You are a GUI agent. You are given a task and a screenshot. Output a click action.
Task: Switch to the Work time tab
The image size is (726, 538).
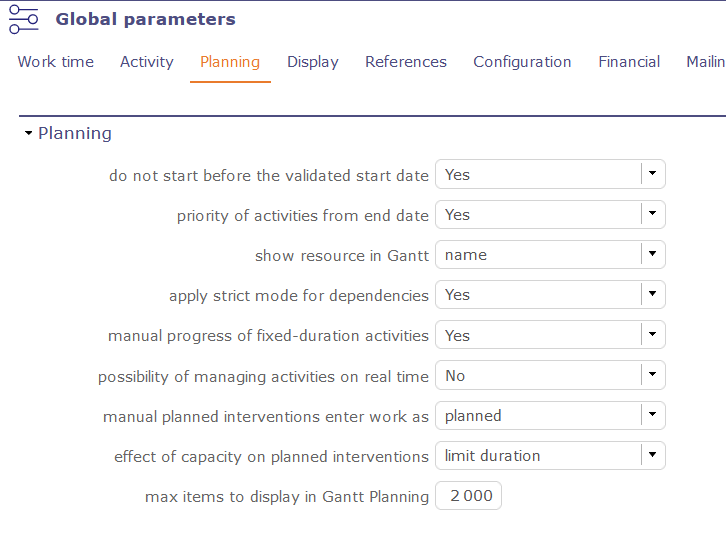coord(56,62)
